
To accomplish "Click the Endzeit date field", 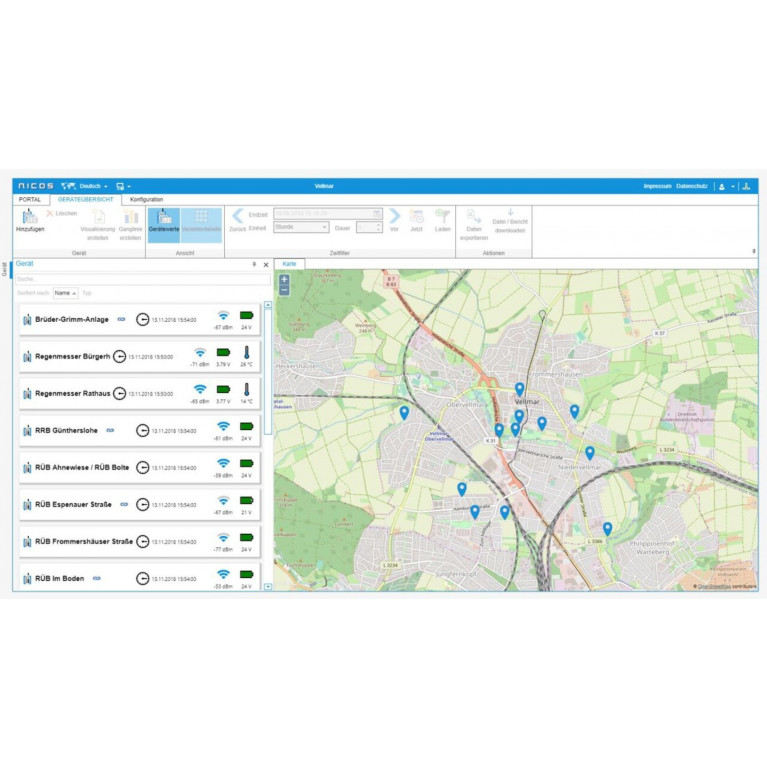I will coord(328,214).
